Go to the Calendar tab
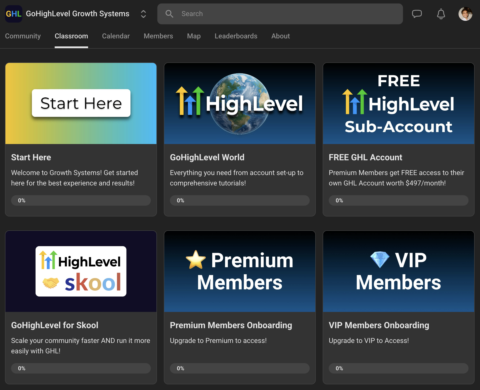The height and width of the screenshot is (390, 480). click(x=116, y=36)
